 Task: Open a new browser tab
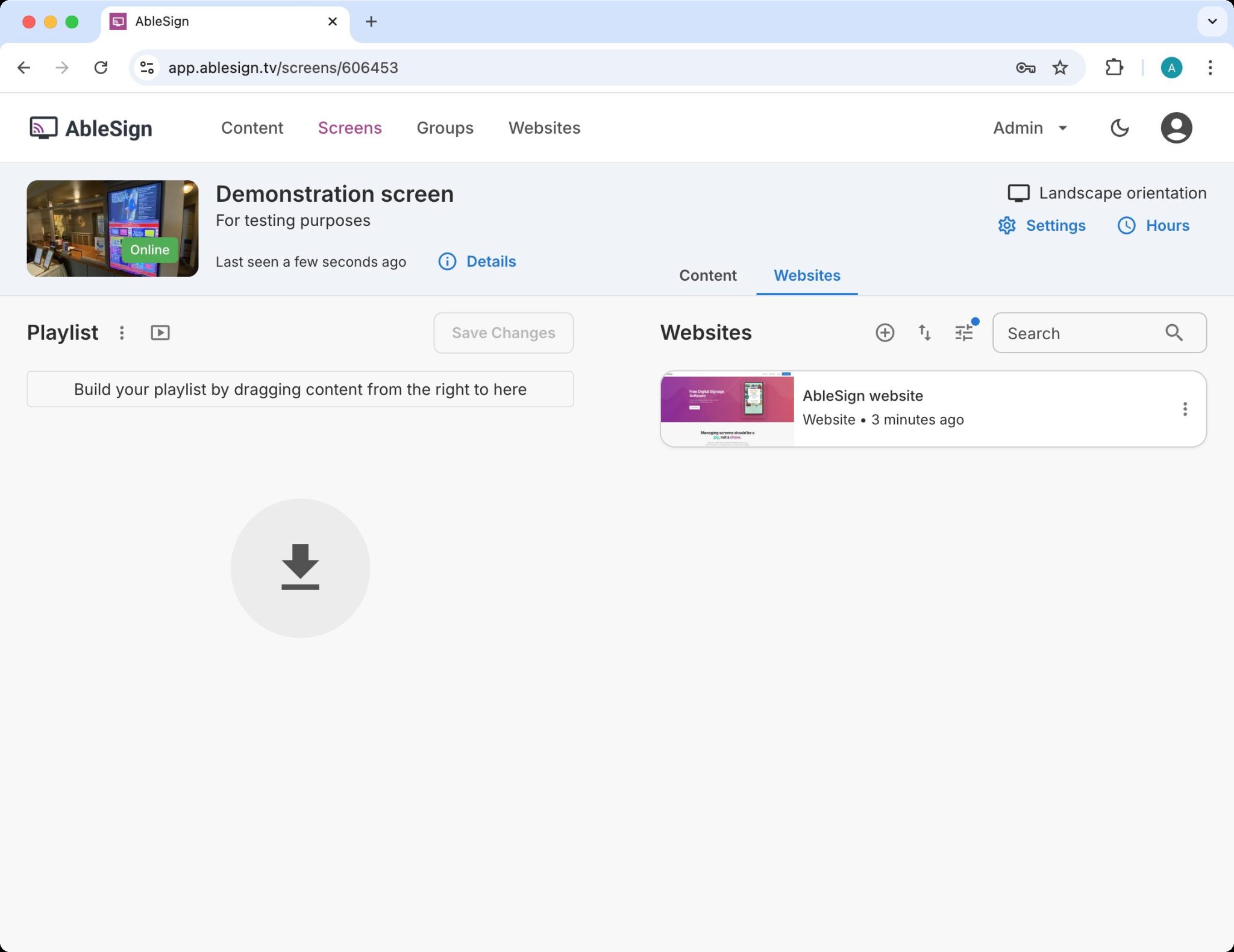(x=371, y=22)
